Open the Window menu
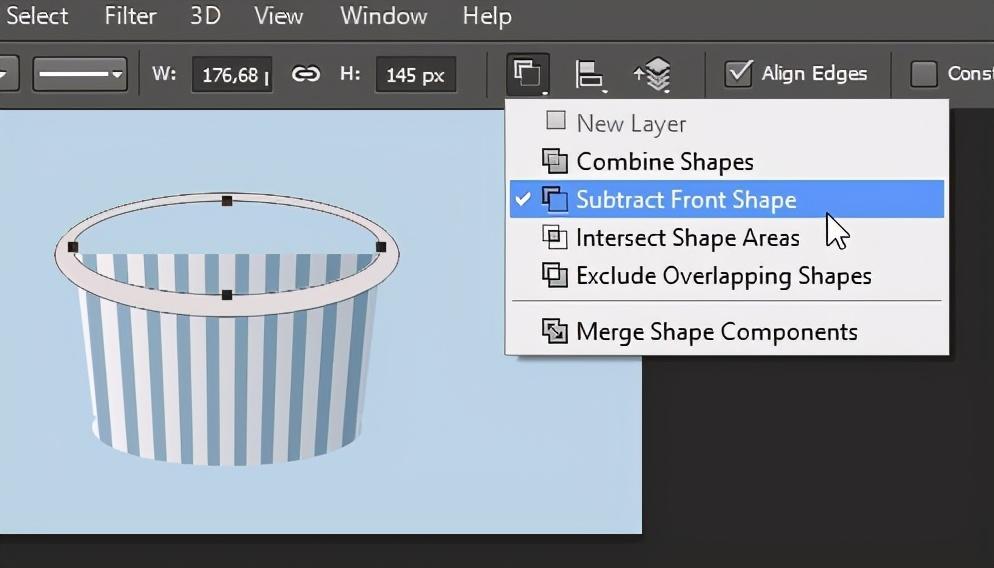The width and height of the screenshot is (994, 568). (384, 16)
